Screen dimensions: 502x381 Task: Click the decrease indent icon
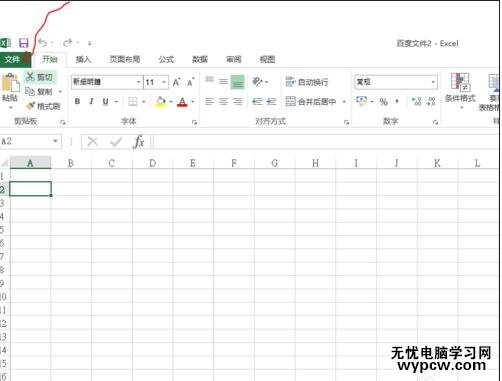[x=257, y=101]
